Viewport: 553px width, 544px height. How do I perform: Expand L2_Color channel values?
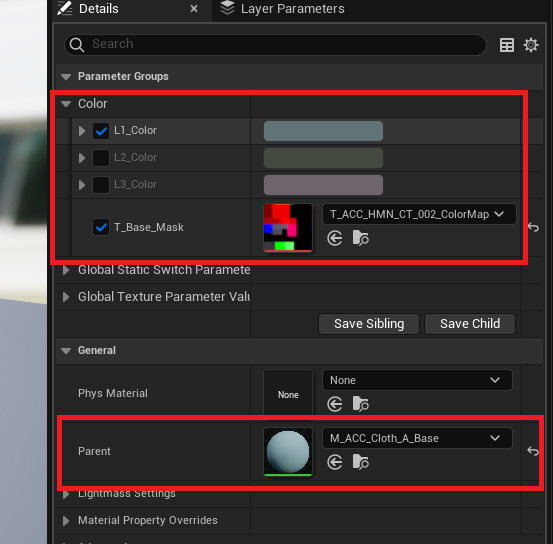[82, 158]
